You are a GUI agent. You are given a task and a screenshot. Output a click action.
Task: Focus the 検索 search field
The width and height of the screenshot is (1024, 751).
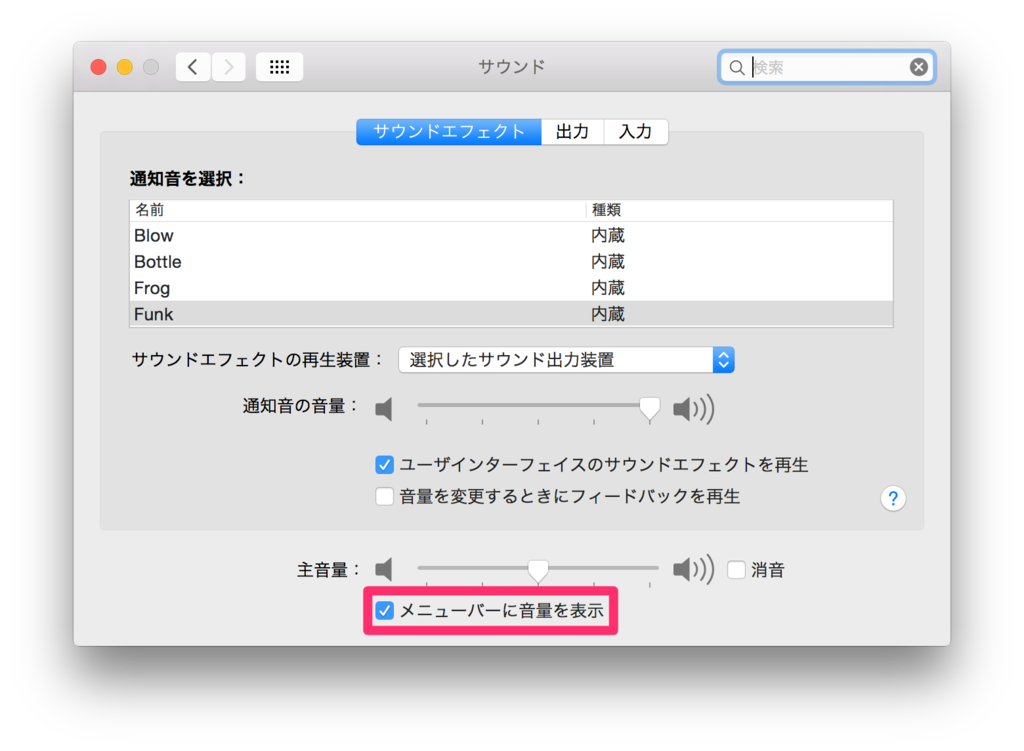[x=827, y=67]
